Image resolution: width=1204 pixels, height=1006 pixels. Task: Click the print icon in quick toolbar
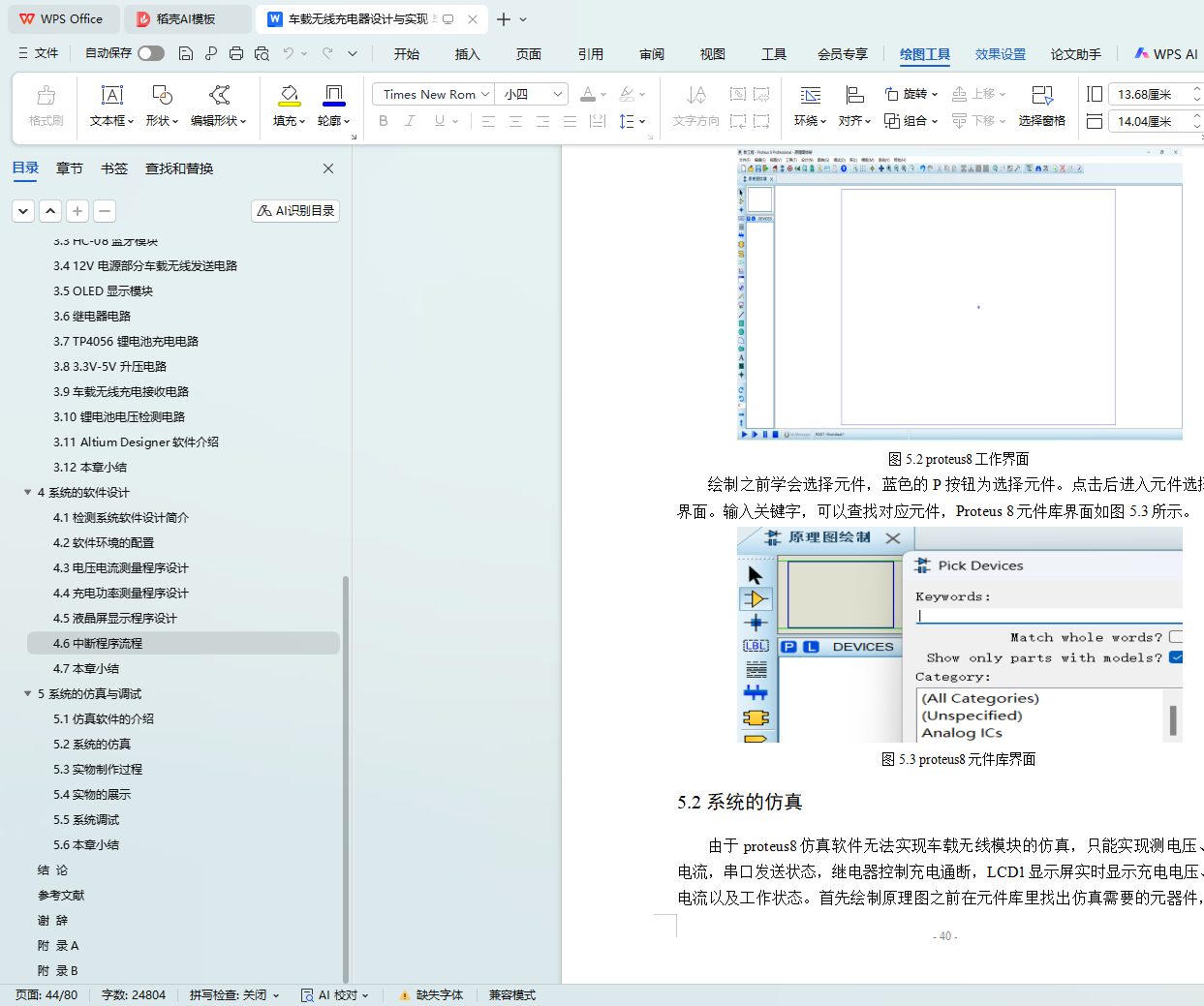(x=236, y=53)
